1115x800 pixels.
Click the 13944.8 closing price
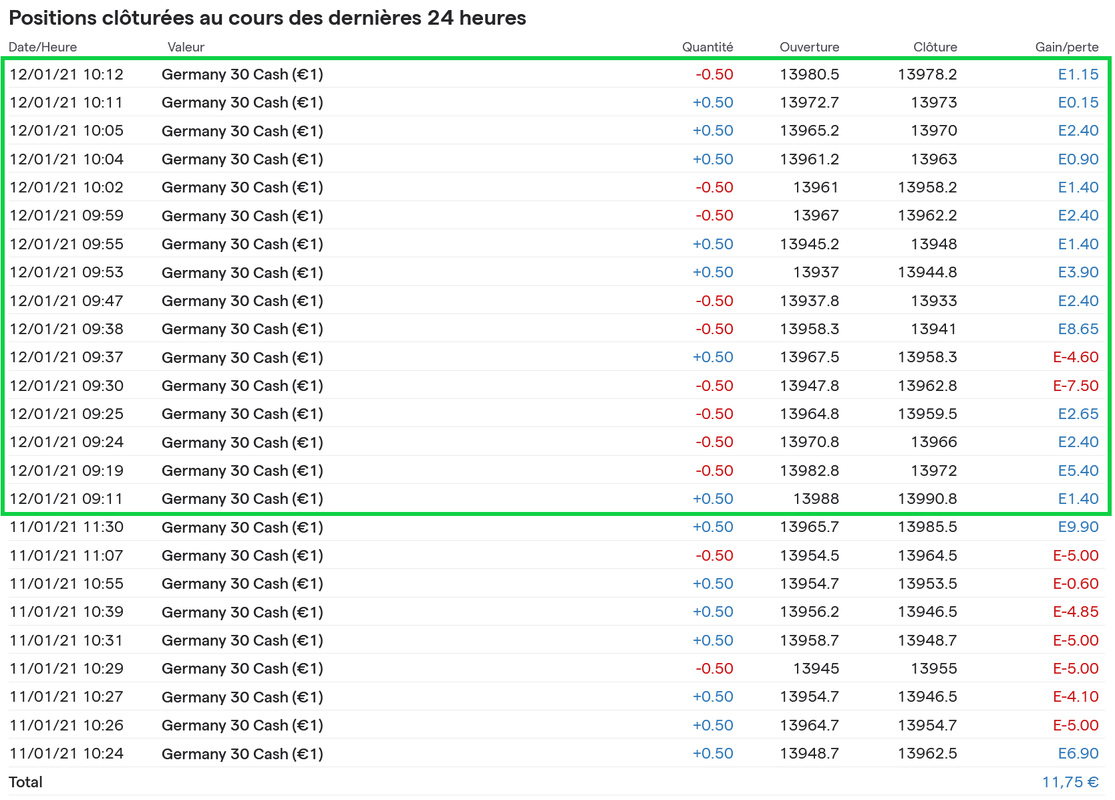click(x=927, y=272)
